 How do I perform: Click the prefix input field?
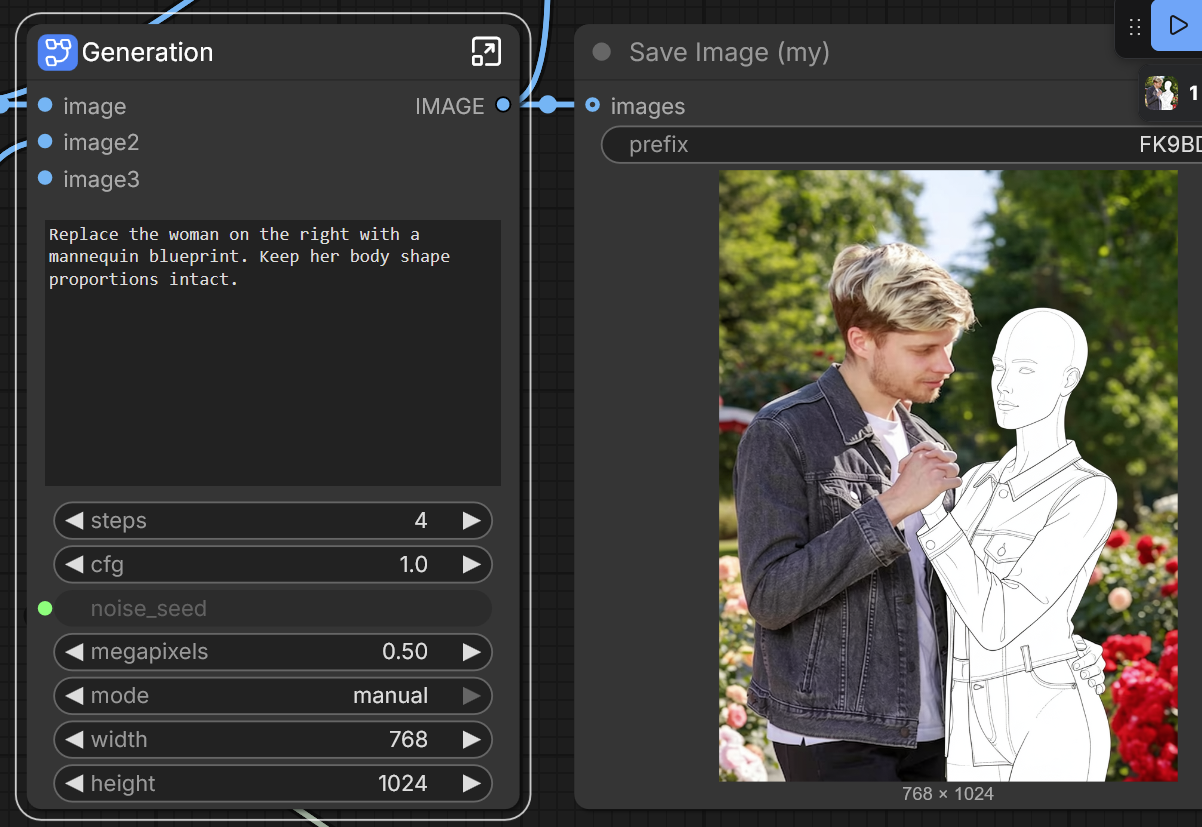pos(901,145)
